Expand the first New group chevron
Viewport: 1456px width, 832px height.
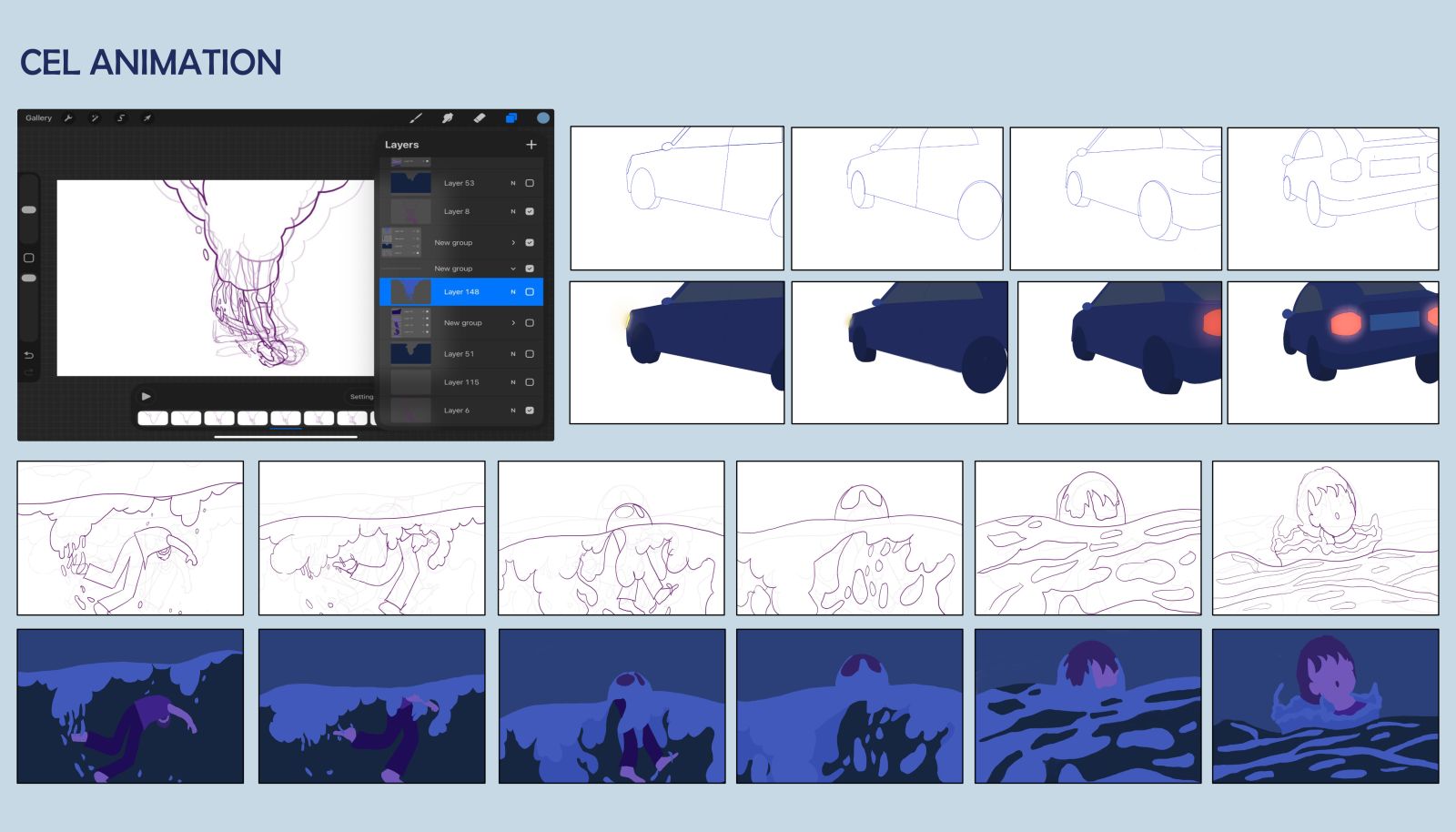click(x=513, y=243)
